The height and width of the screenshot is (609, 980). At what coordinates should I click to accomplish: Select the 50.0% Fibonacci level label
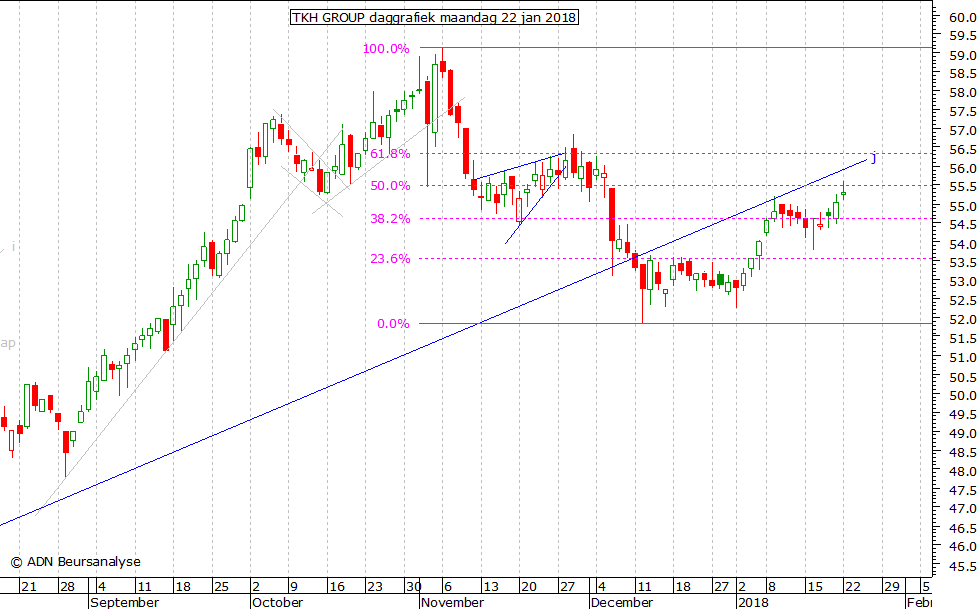391,186
